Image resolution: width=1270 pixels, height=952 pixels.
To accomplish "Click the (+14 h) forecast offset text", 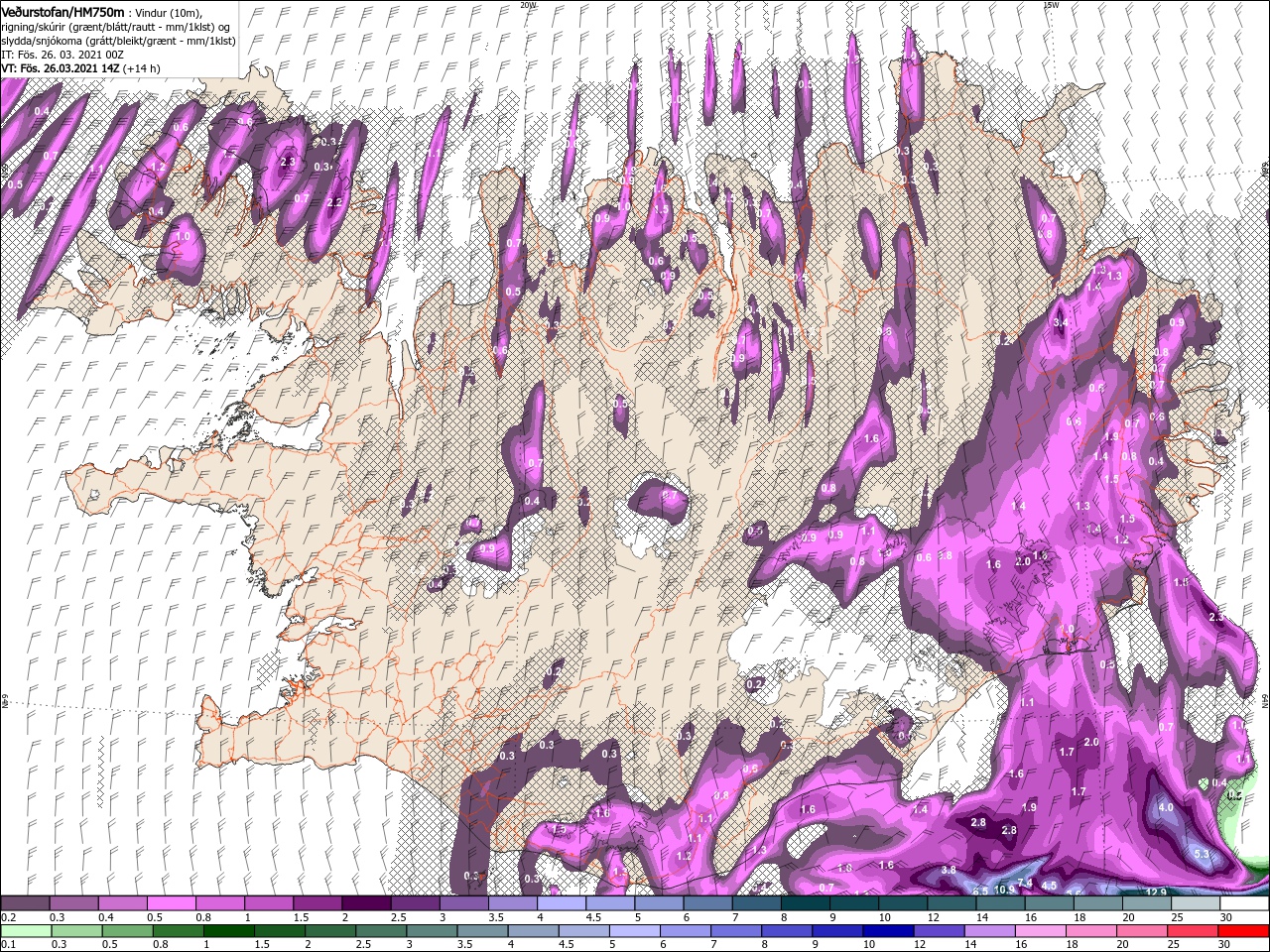I will tap(142, 68).
